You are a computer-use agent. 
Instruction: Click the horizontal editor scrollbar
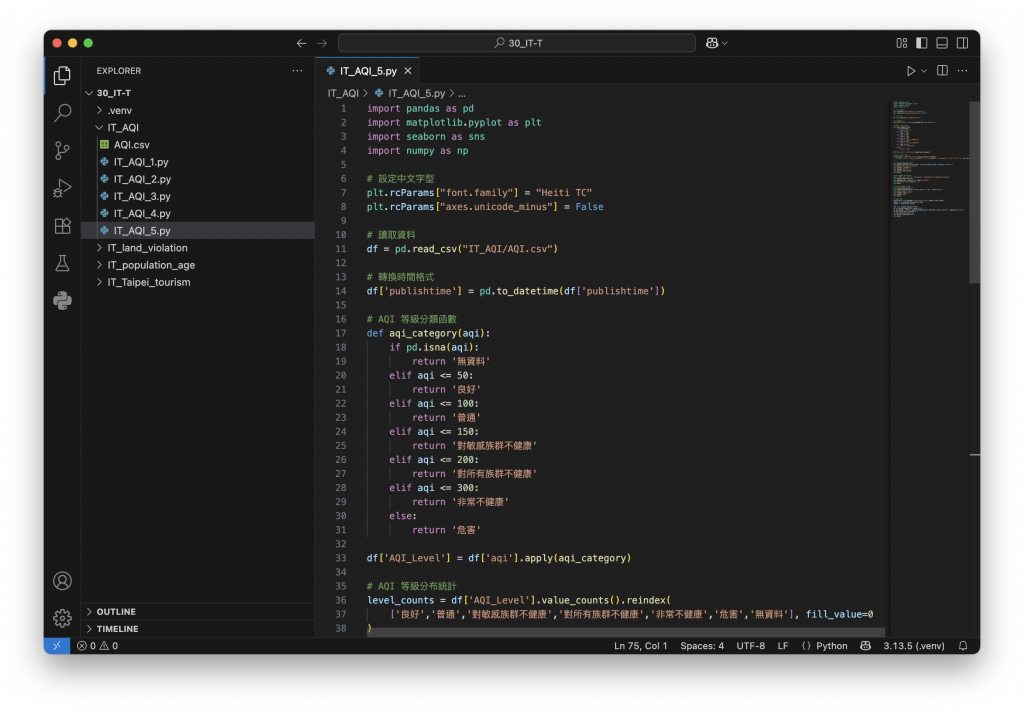(626, 633)
